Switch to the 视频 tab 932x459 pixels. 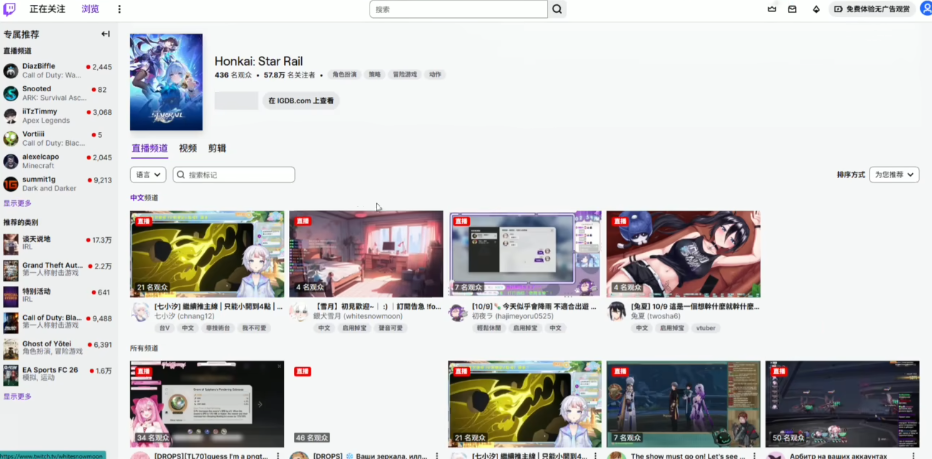[x=188, y=148]
